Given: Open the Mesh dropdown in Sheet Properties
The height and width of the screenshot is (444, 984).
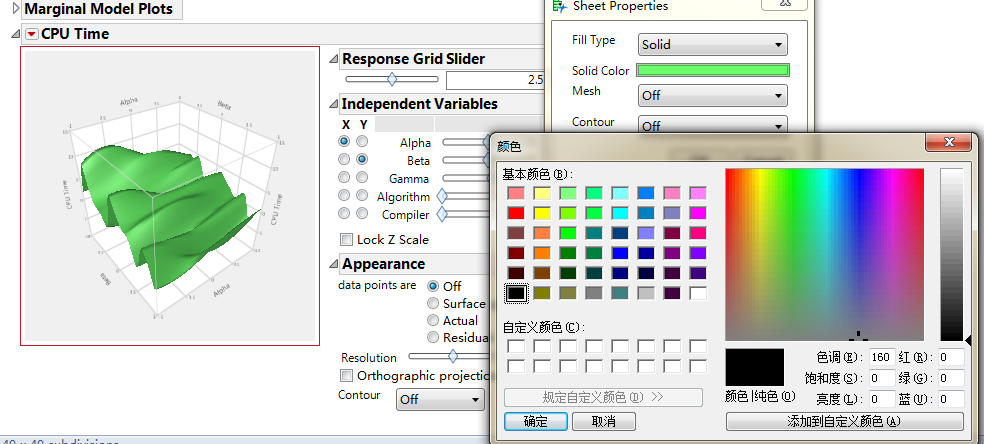Looking at the screenshot, I should coord(712,95).
